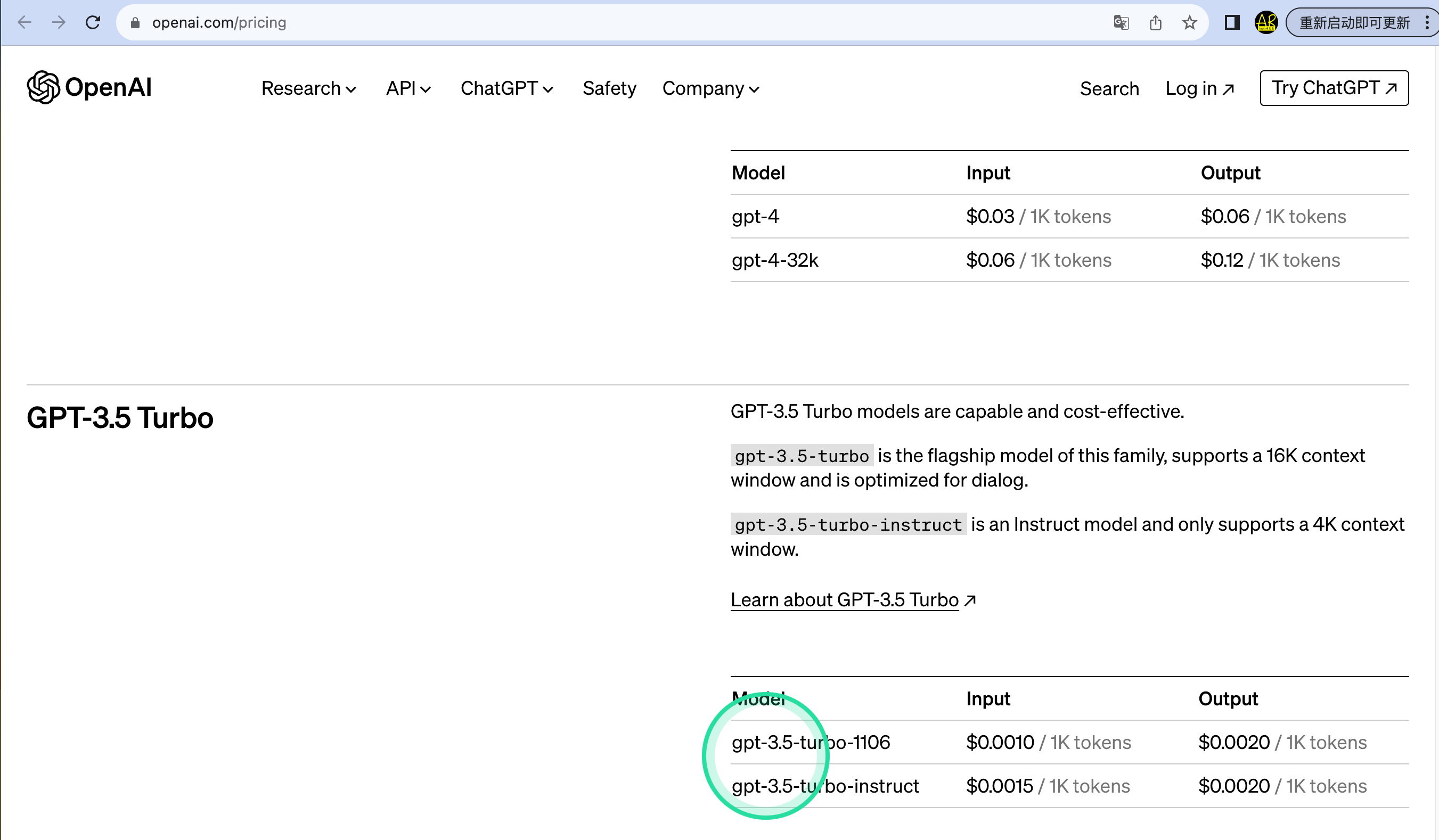The image size is (1439, 840).
Task: Click the Model header in GPT-4 table
Action: coord(758,172)
